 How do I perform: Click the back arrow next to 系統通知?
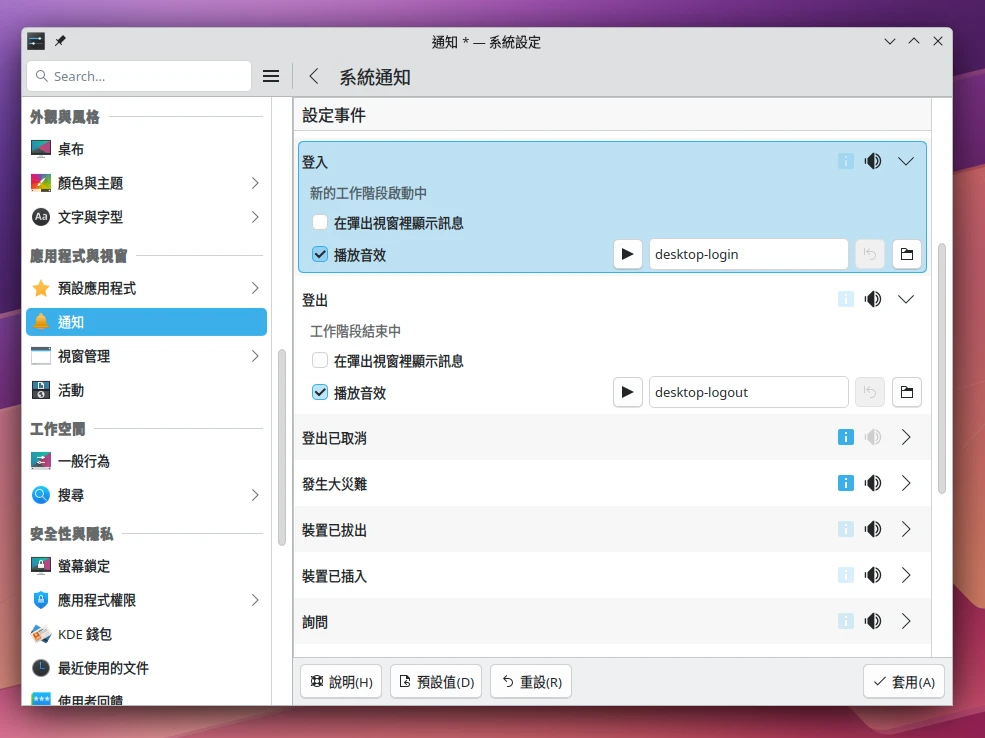coord(314,76)
